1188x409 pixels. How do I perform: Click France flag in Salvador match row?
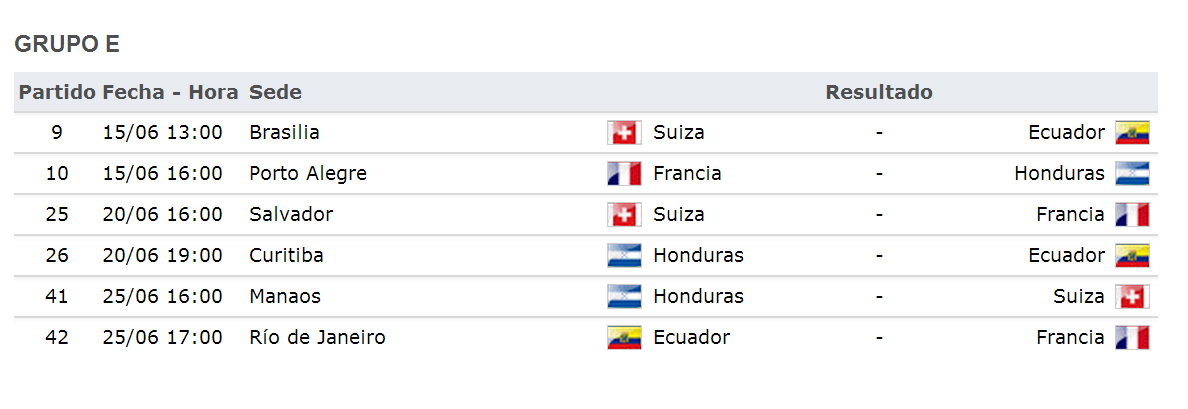(x=1132, y=214)
